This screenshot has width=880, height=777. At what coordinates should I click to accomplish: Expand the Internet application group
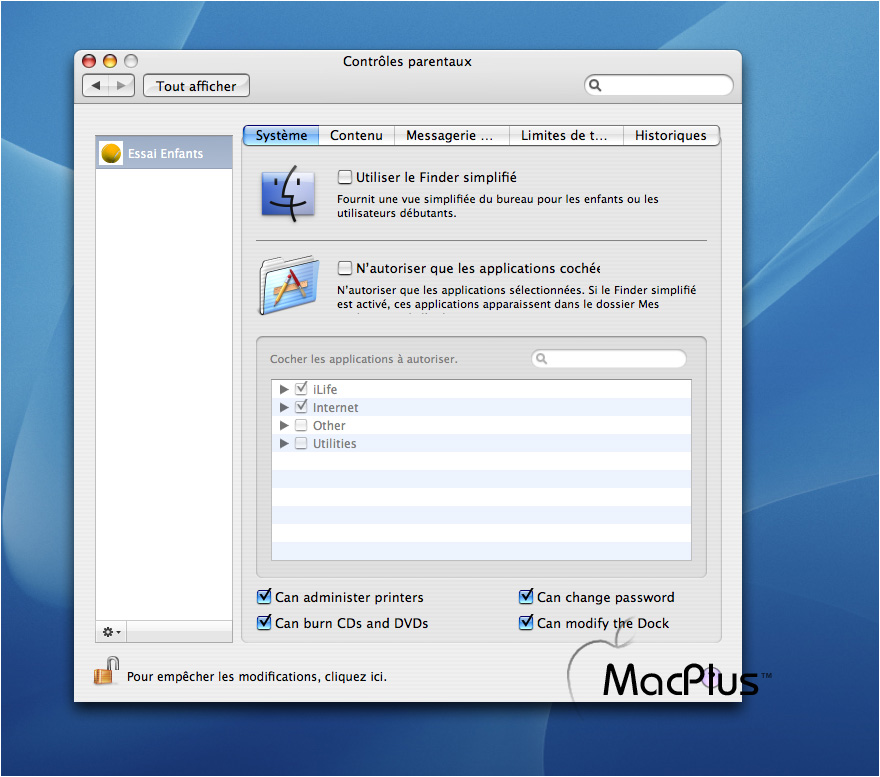pyautogui.click(x=285, y=407)
